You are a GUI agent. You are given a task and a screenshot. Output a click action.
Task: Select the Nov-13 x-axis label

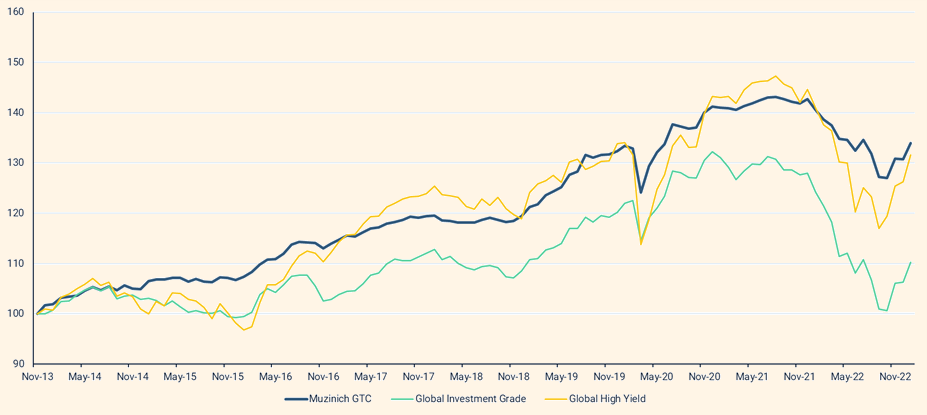(37, 377)
